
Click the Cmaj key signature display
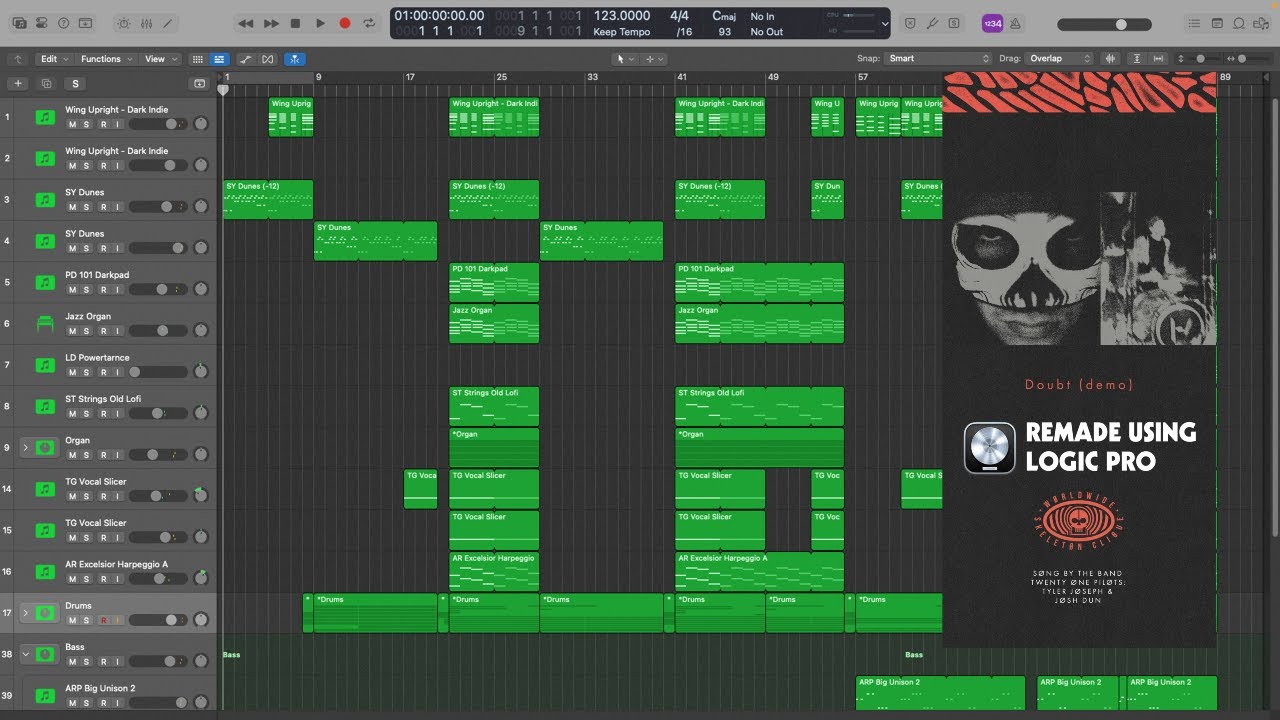pyautogui.click(x=723, y=16)
